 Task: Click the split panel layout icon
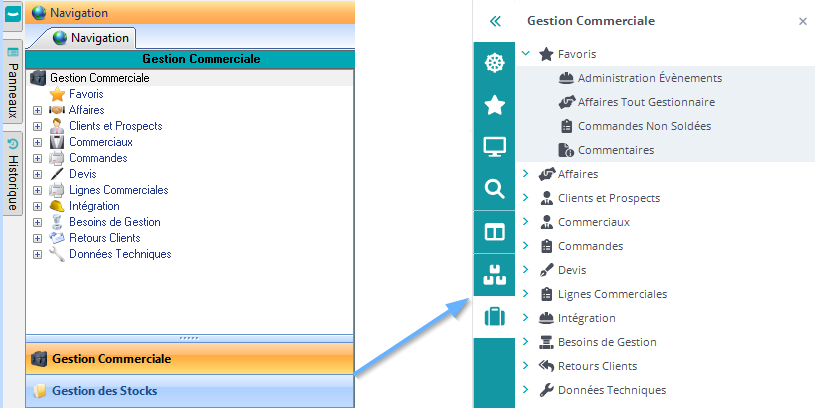[x=494, y=232]
